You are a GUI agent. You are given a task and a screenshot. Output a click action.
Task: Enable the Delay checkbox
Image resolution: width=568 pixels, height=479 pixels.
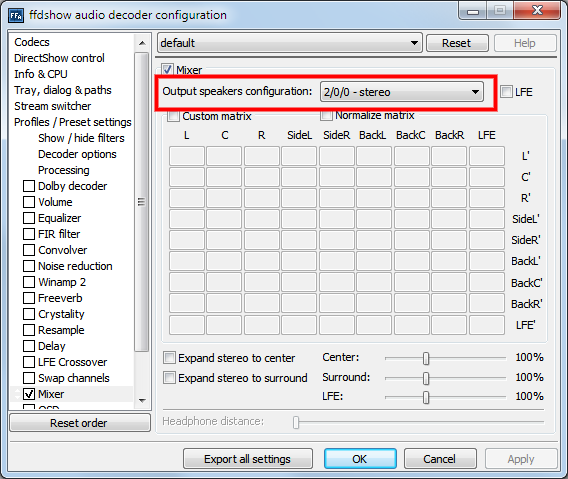tap(29, 346)
